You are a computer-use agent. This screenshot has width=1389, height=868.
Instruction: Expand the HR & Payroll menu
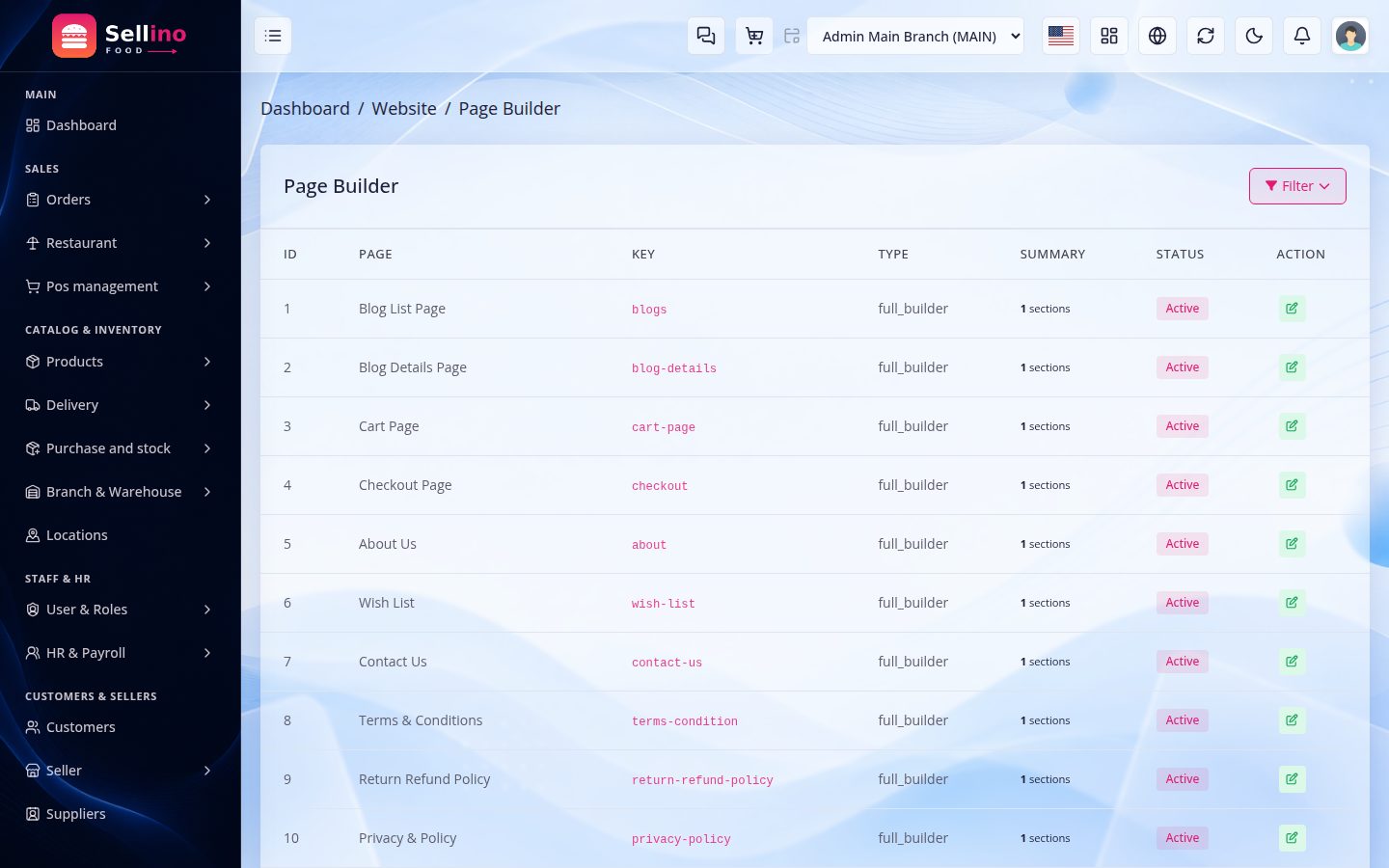(120, 653)
